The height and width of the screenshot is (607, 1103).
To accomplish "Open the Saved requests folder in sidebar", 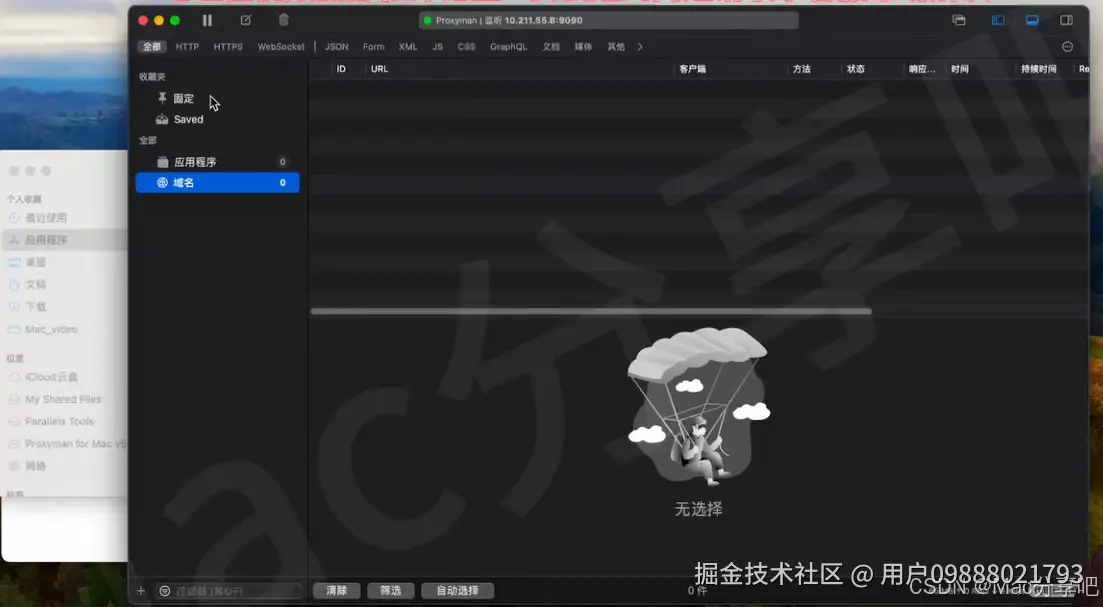I will click(x=186, y=119).
